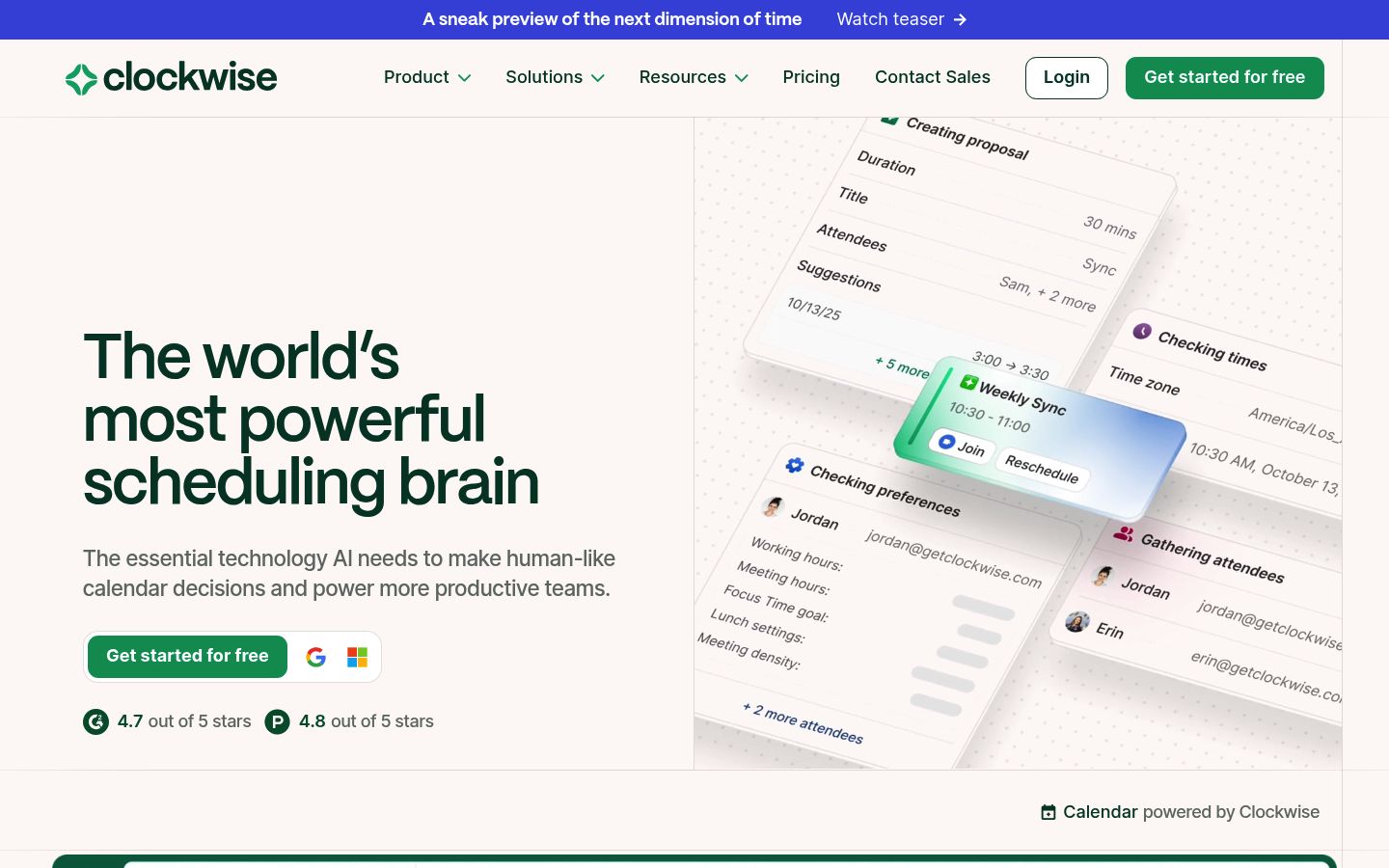Expand the Product dropdown menu
Screen dimensions: 1389x868
[427, 77]
